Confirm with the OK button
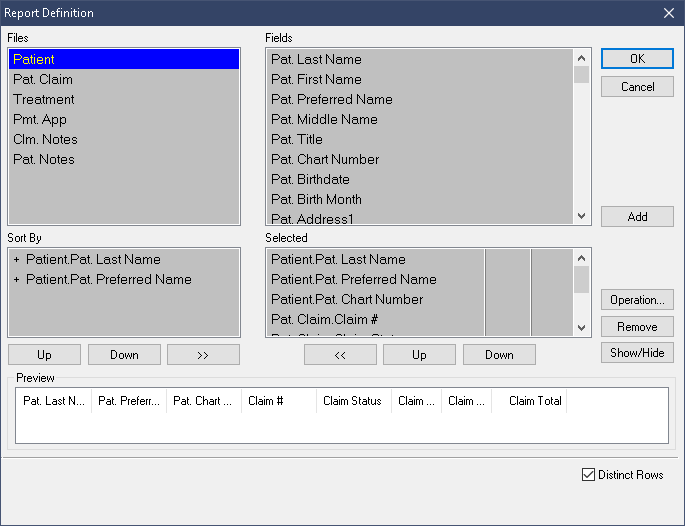 (x=637, y=59)
